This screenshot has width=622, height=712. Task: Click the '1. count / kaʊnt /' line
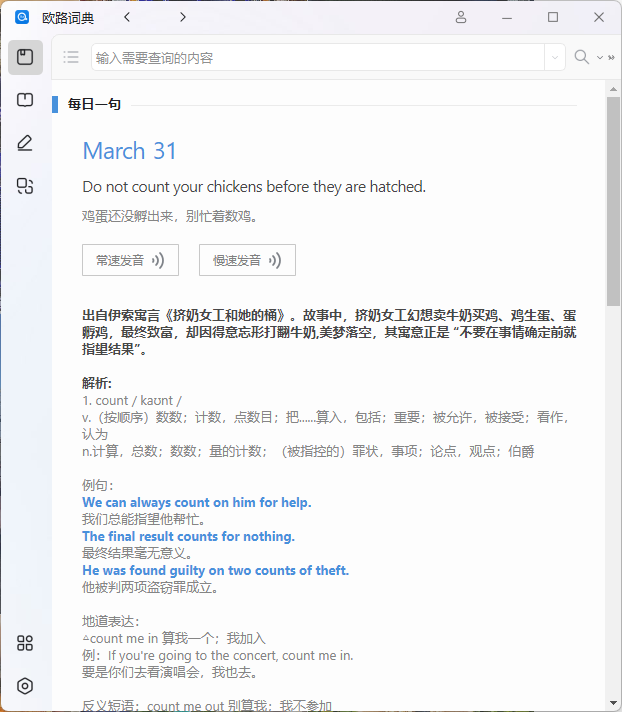tap(132, 400)
